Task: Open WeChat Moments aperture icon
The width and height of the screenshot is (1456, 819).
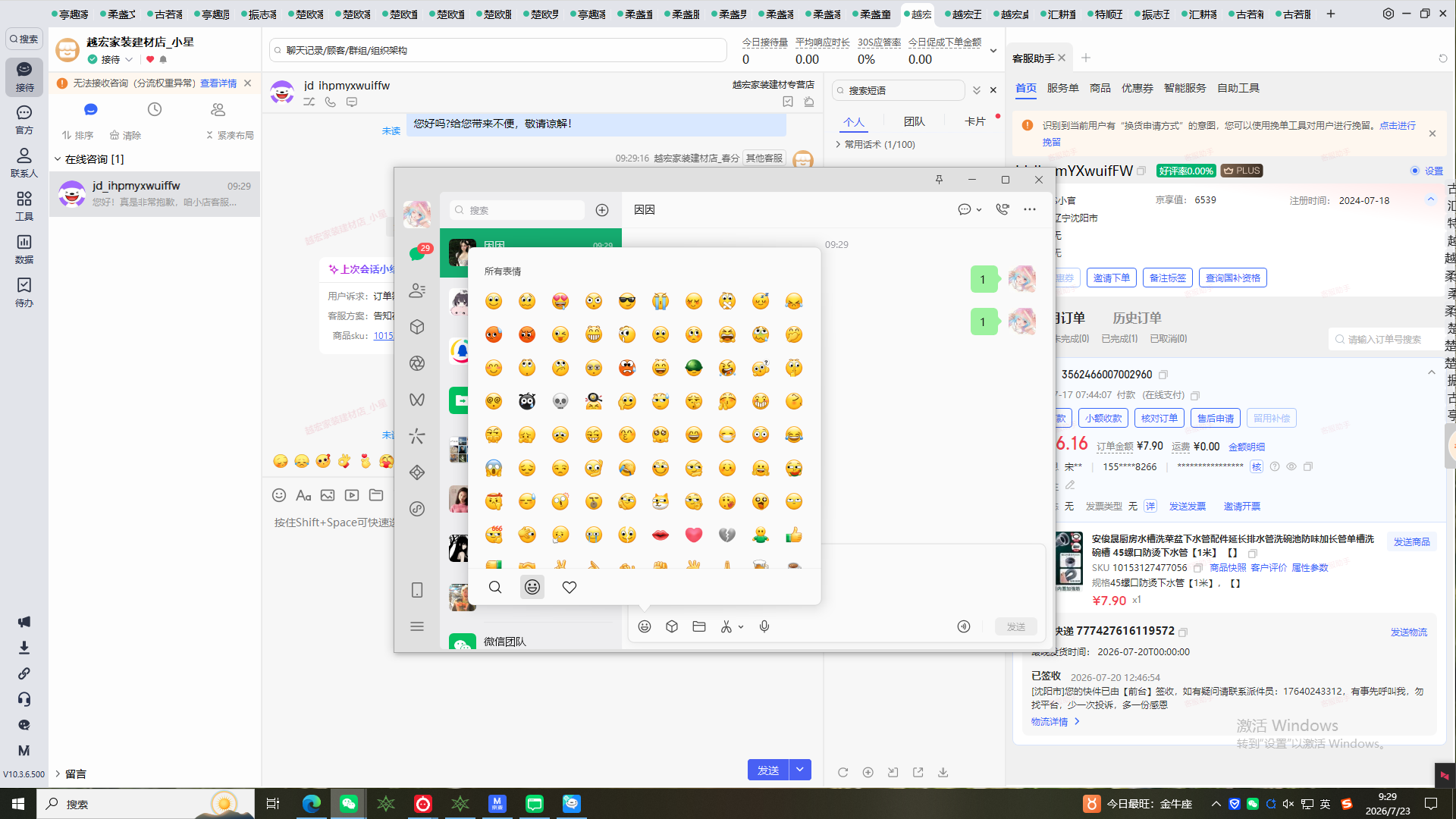Action: click(x=417, y=363)
